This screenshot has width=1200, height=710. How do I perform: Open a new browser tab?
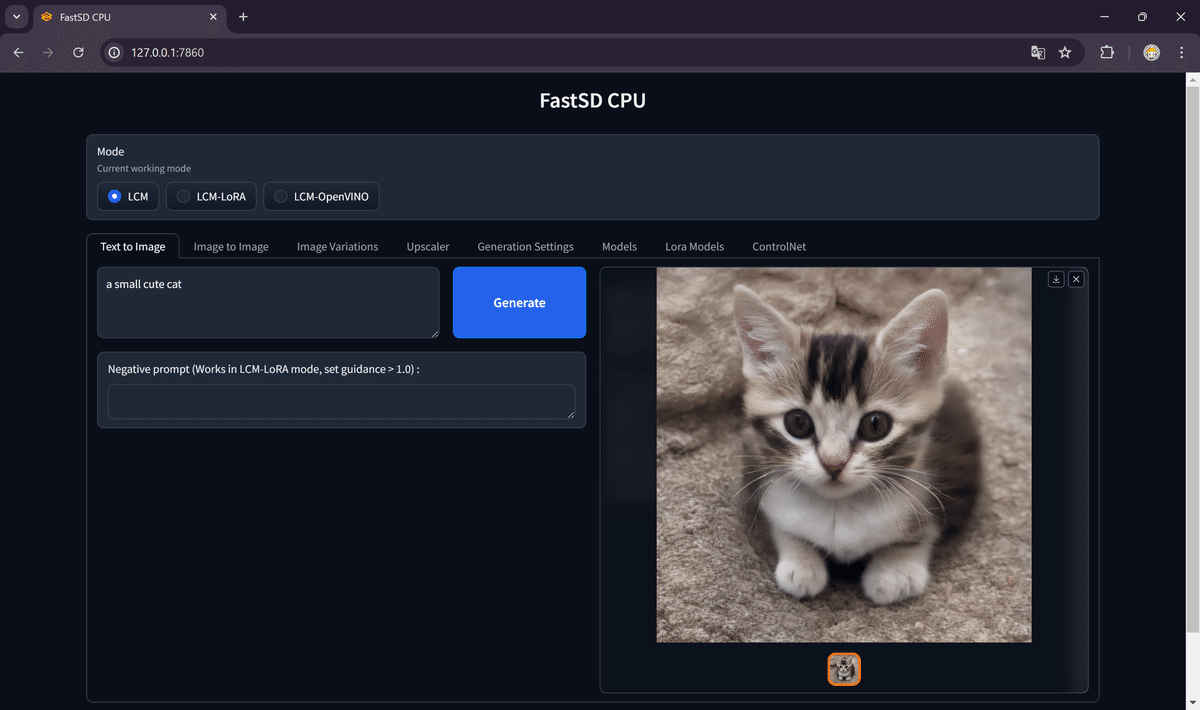point(243,17)
